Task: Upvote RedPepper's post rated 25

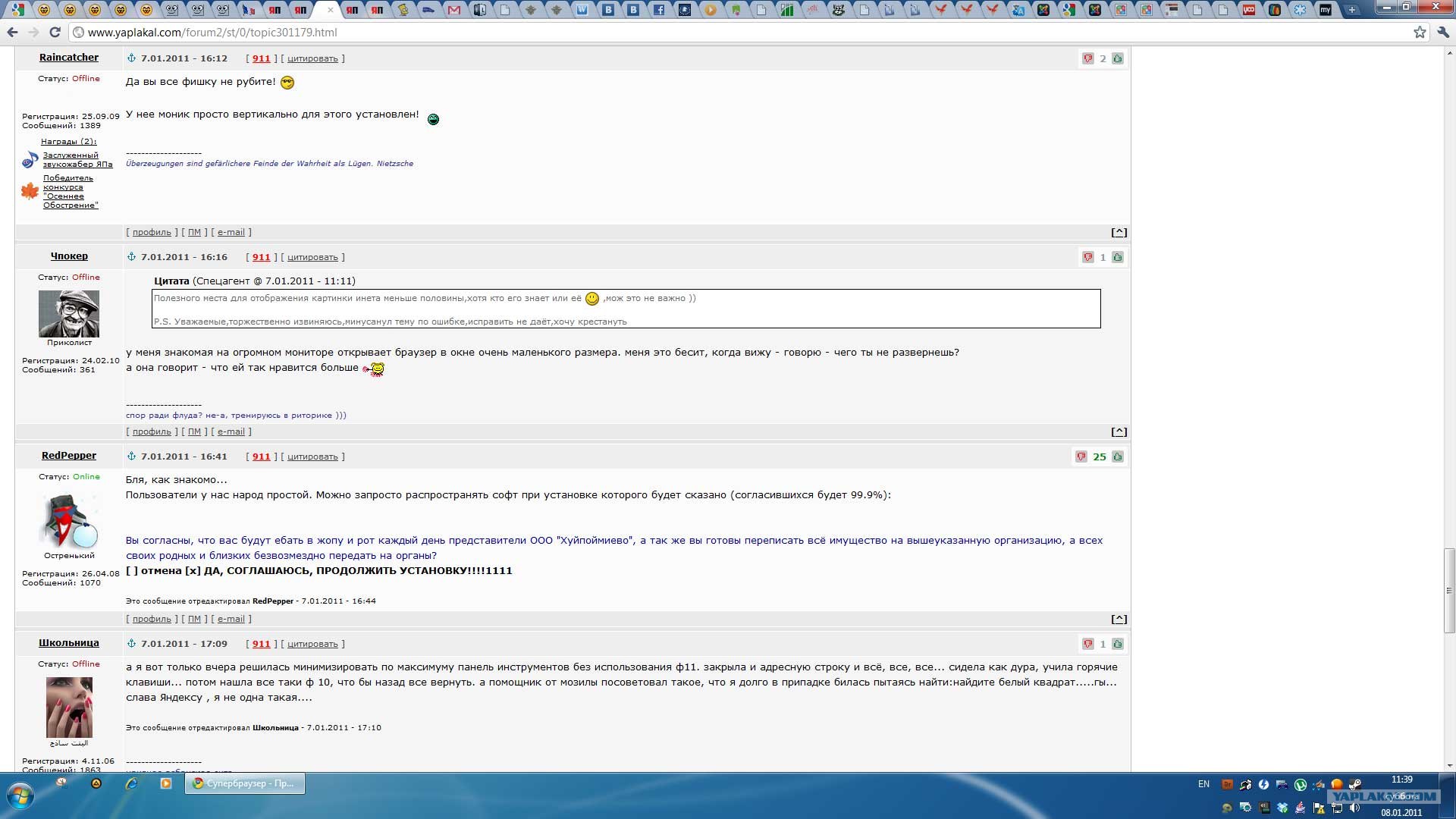Action: point(1118,457)
